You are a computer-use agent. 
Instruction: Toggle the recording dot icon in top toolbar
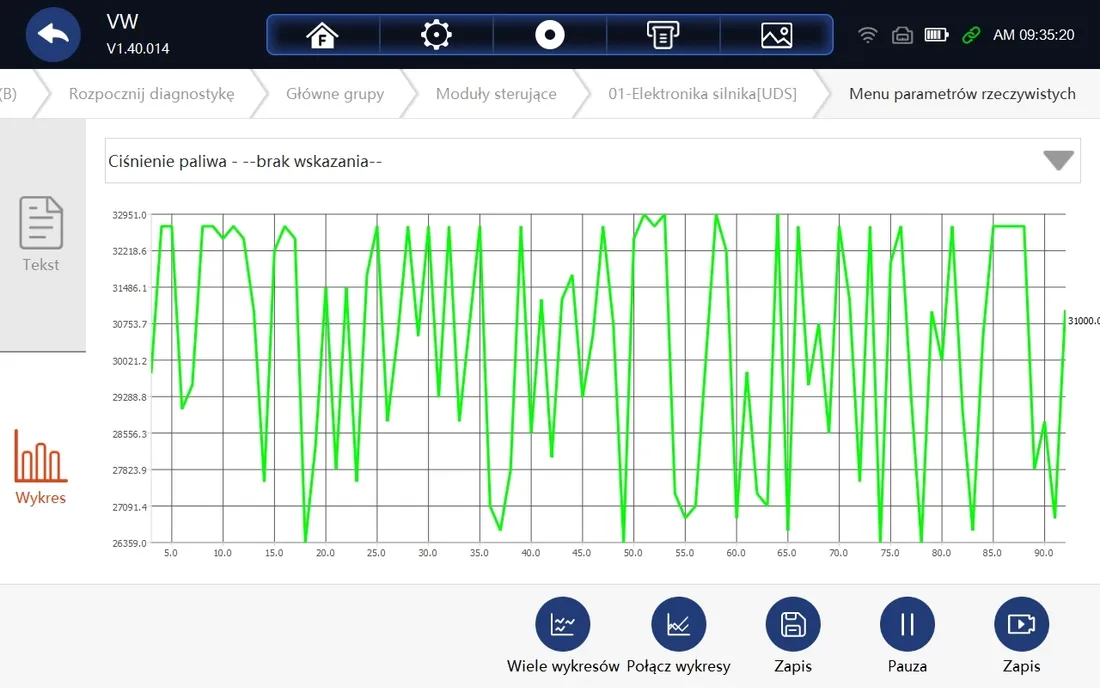coord(549,34)
